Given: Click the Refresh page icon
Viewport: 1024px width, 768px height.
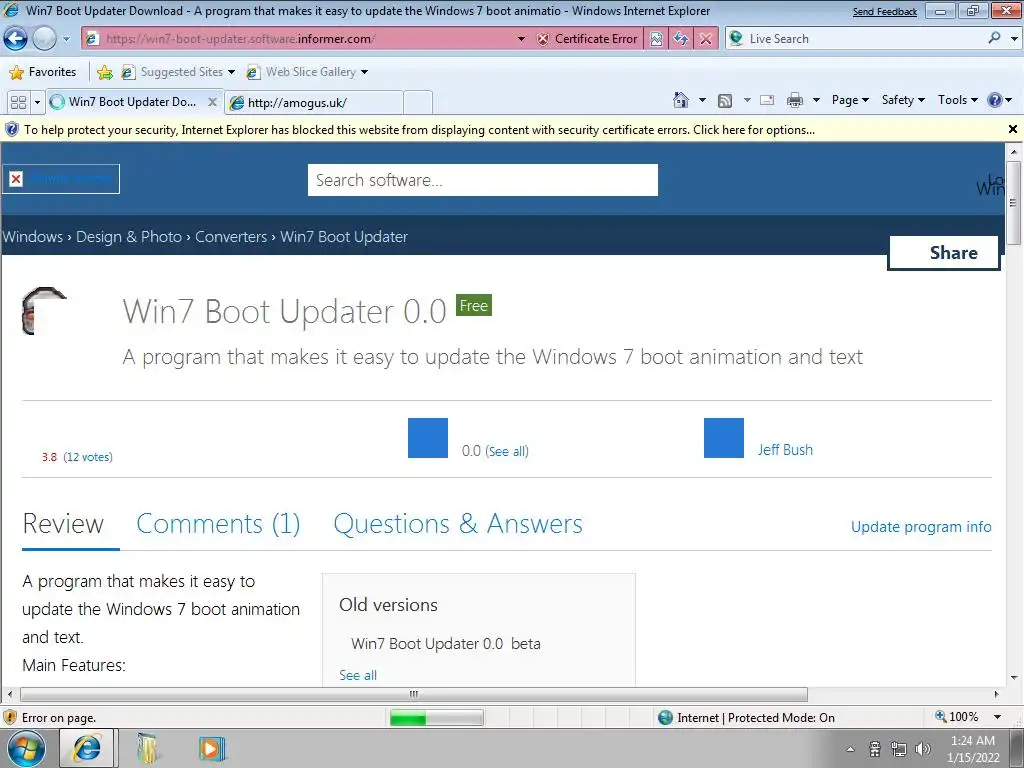Looking at the screenshot, I should coord(681,39).
